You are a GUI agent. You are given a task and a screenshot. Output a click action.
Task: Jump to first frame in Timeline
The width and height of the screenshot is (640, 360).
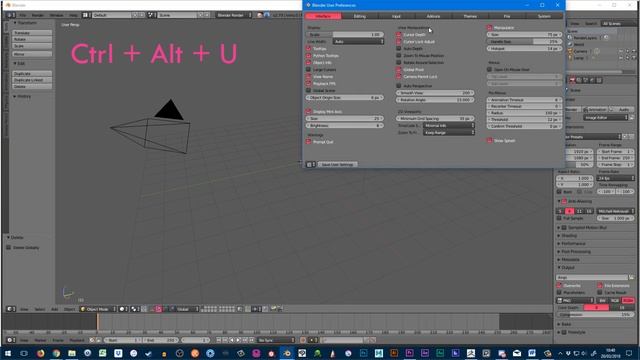tap(219, 340)
